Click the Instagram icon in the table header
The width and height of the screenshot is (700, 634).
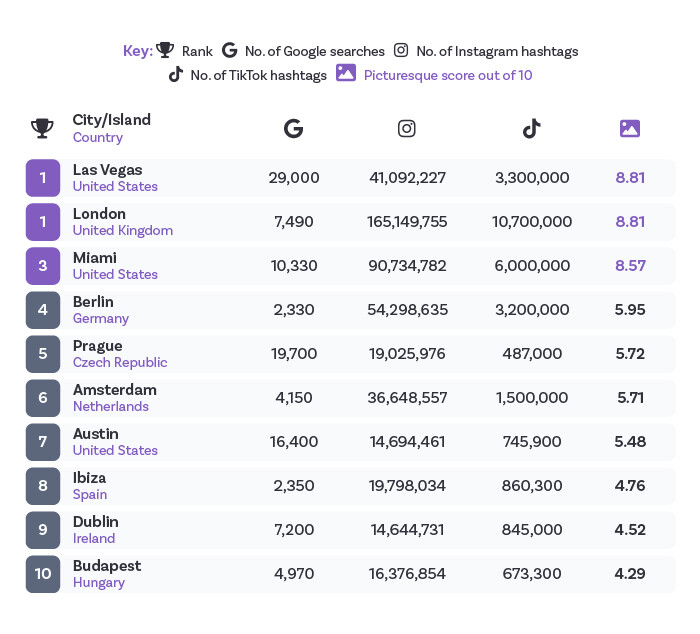(407, 128)
